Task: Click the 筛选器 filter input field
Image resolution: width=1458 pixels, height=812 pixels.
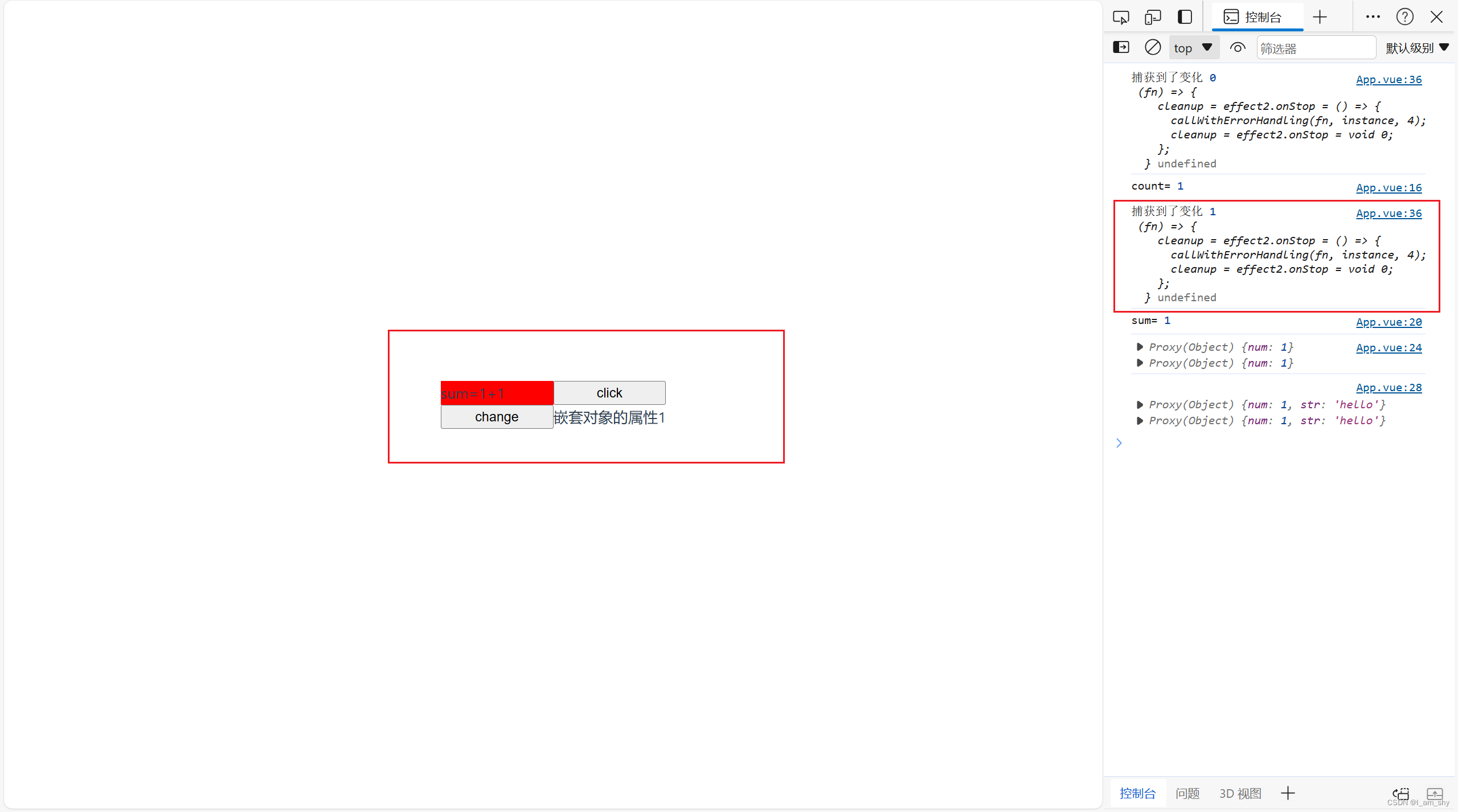Action: coord(1315,47)
